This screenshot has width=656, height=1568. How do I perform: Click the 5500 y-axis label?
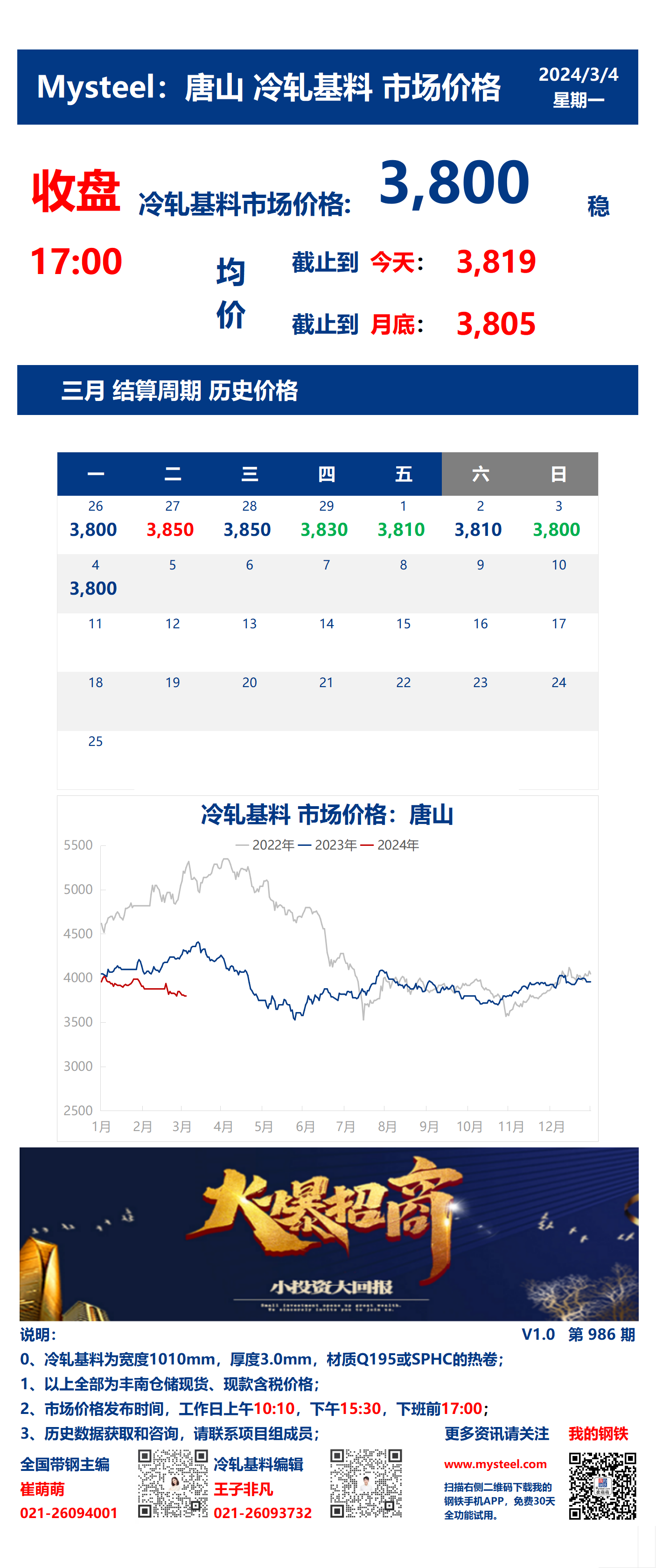[78, 845]
